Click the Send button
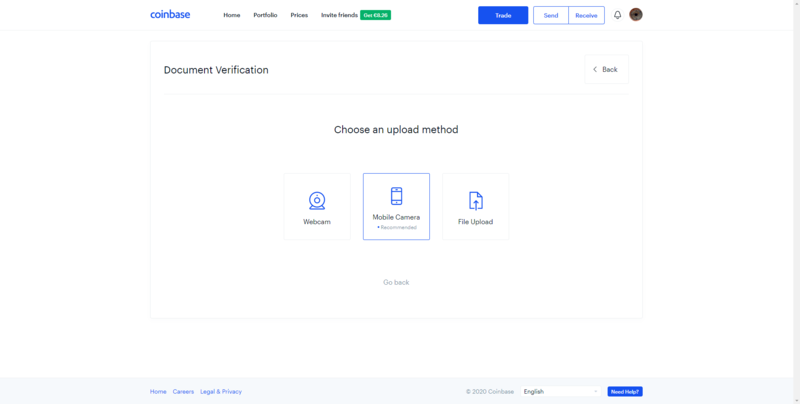800x404 pixels. (x=551, y=15)
